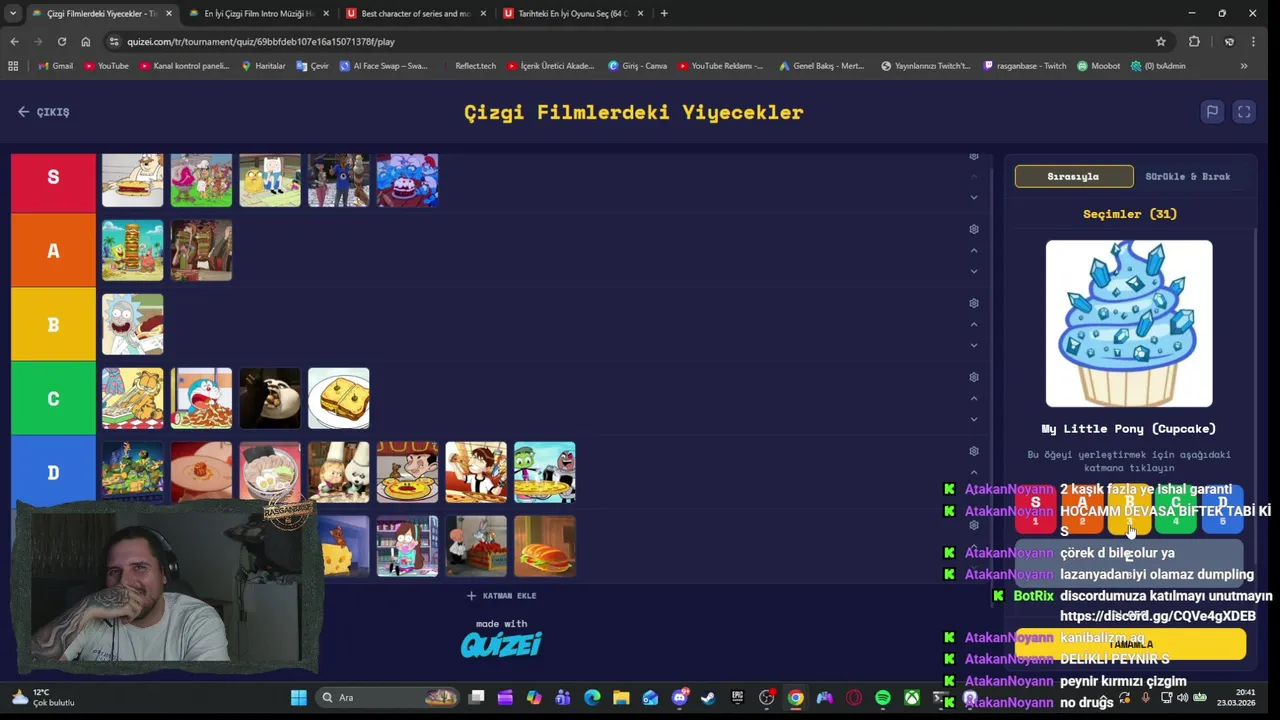Open File Explorer from taskbar
Screen dimensions: 1280x720
621,697
